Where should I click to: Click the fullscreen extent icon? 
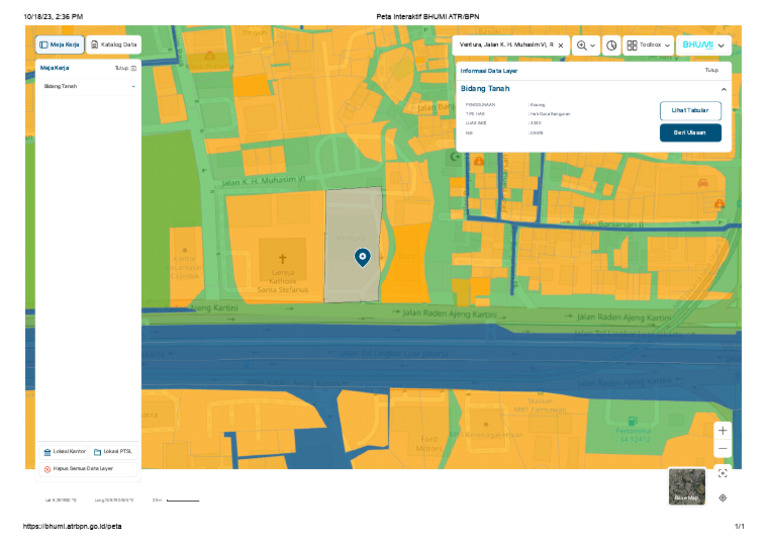722,473
